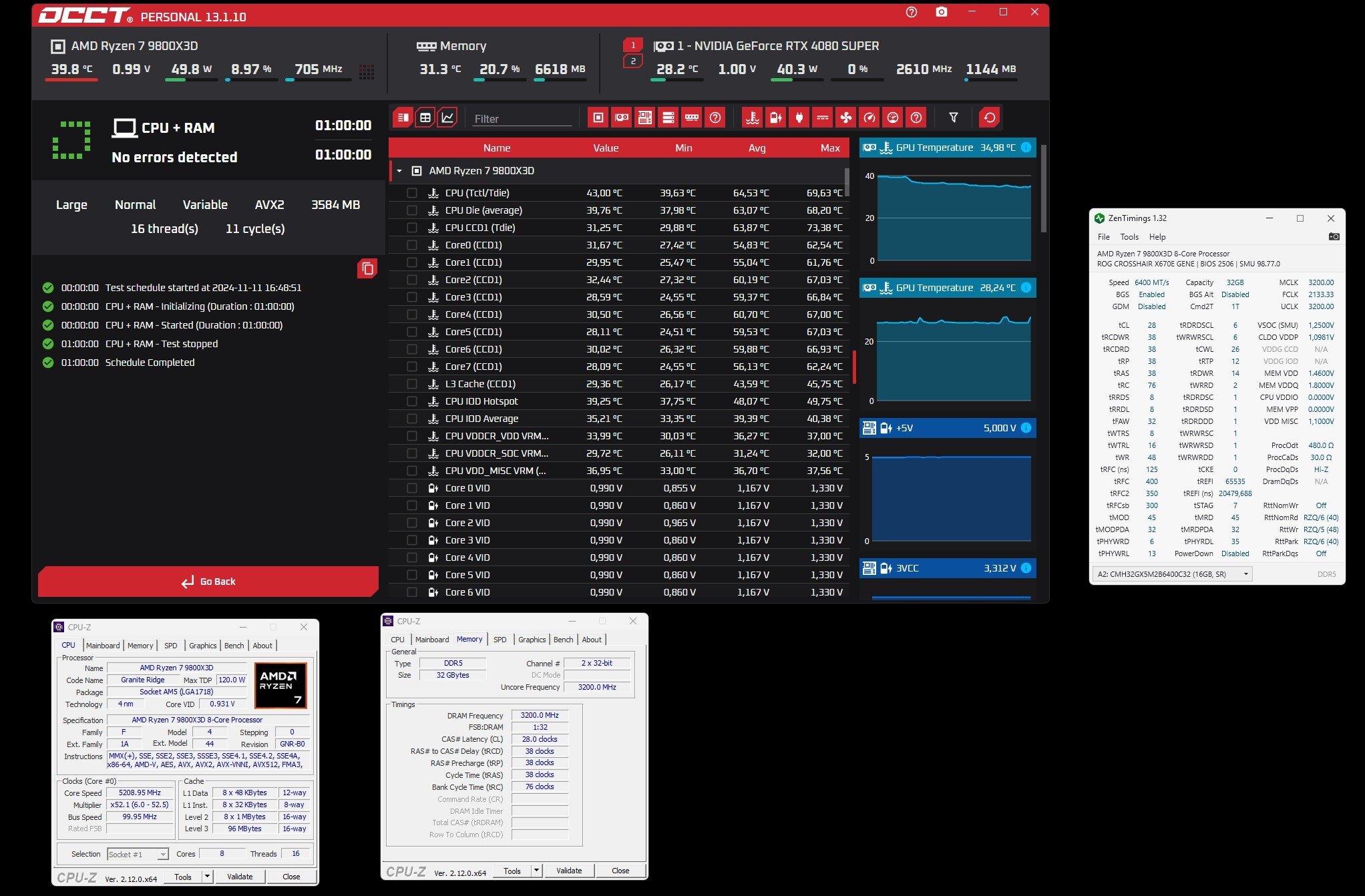This screenshot has height=896, width=1365.
Task: Click the temperature sensor filter icon
Action: pos(752,118)
